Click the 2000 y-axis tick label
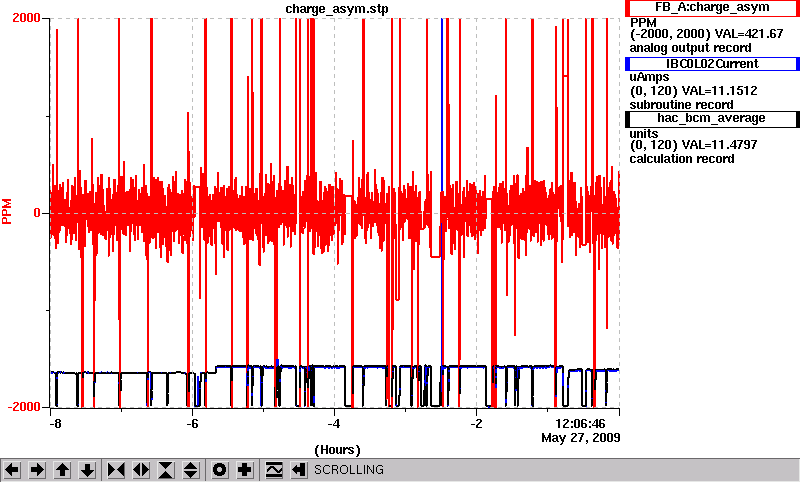The image size is (800, 482). pyautogui.click(x=26, y=18)
